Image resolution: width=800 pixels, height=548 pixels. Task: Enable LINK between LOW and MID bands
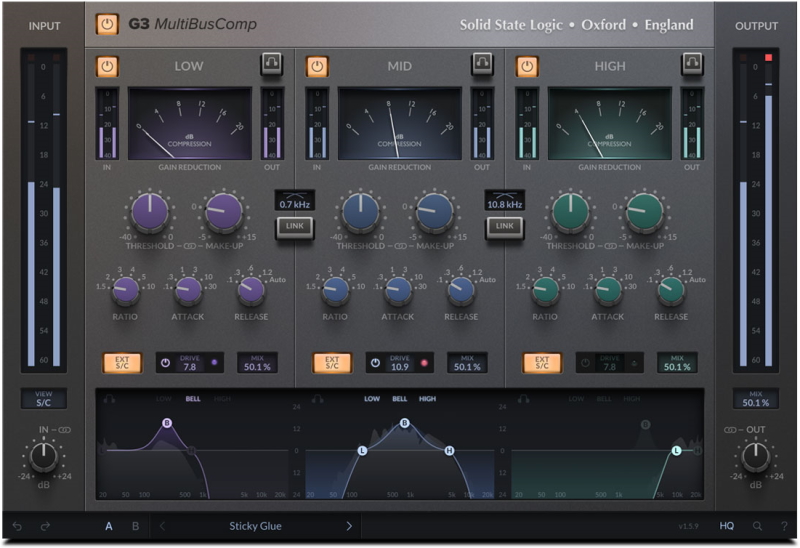coord(295,227)
